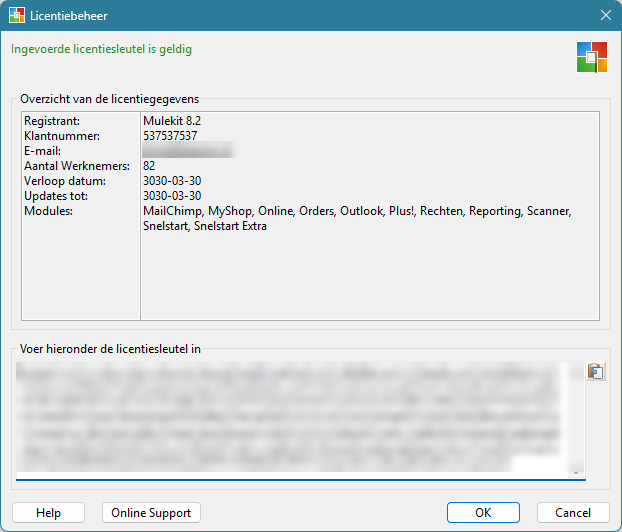
Task: Click the 'Aantal Werknemers:' label
Action: tap(77, 166)
